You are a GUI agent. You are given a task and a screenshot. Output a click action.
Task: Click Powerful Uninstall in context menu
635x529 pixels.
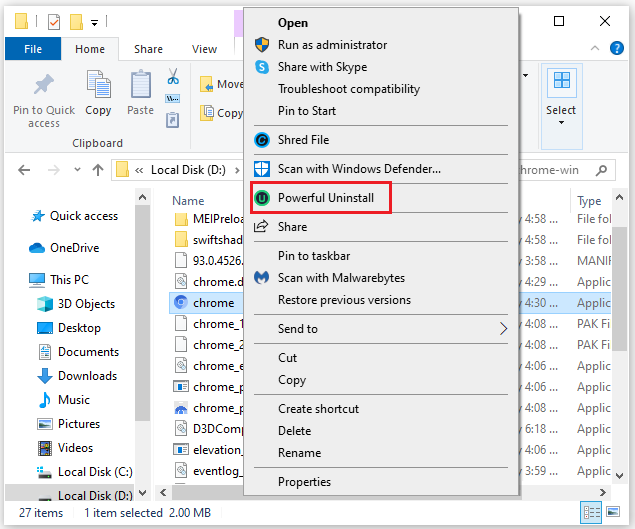point(326,198)
